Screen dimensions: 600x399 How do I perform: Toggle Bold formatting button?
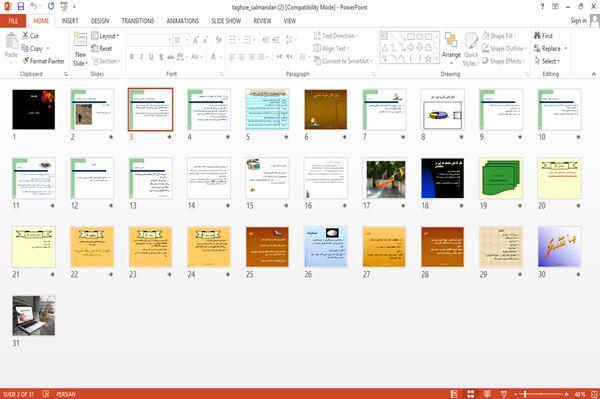[131, 57]
